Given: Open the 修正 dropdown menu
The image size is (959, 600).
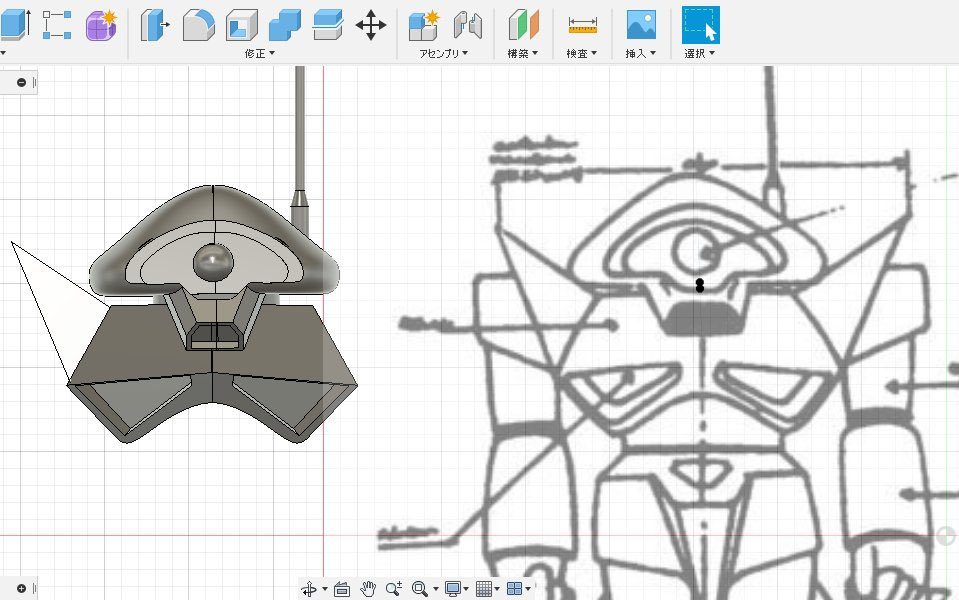Looking at the screenshot, I should click(259, 53).
